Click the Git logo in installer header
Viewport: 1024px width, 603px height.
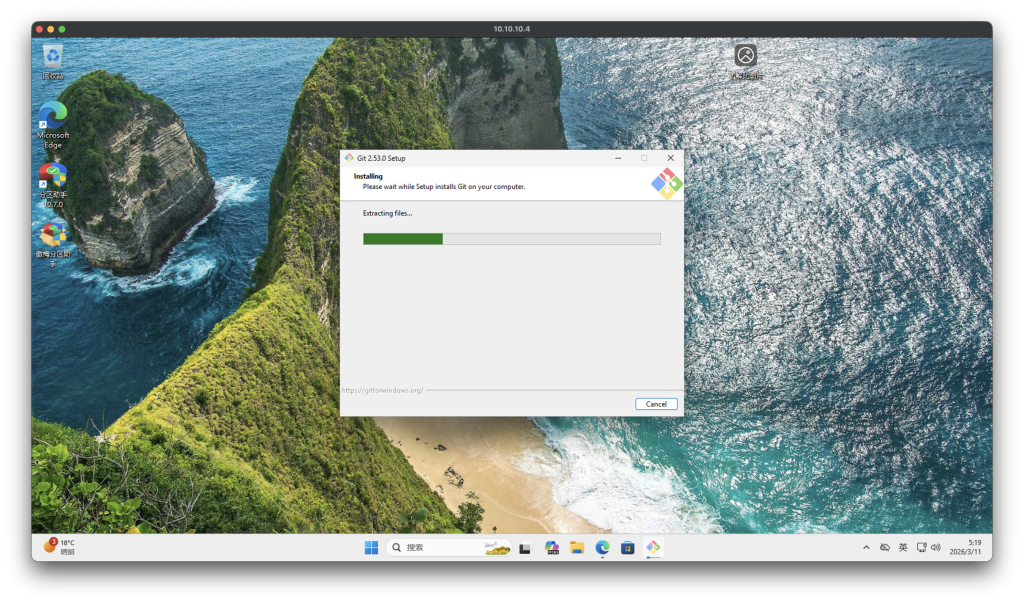(x=666, y=184)
